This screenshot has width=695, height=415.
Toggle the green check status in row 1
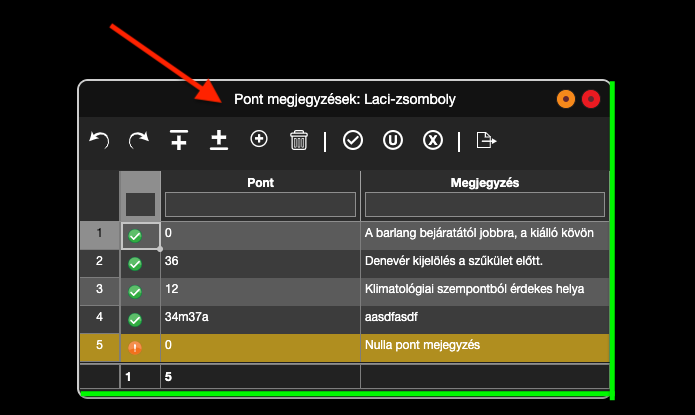point(135,235)
